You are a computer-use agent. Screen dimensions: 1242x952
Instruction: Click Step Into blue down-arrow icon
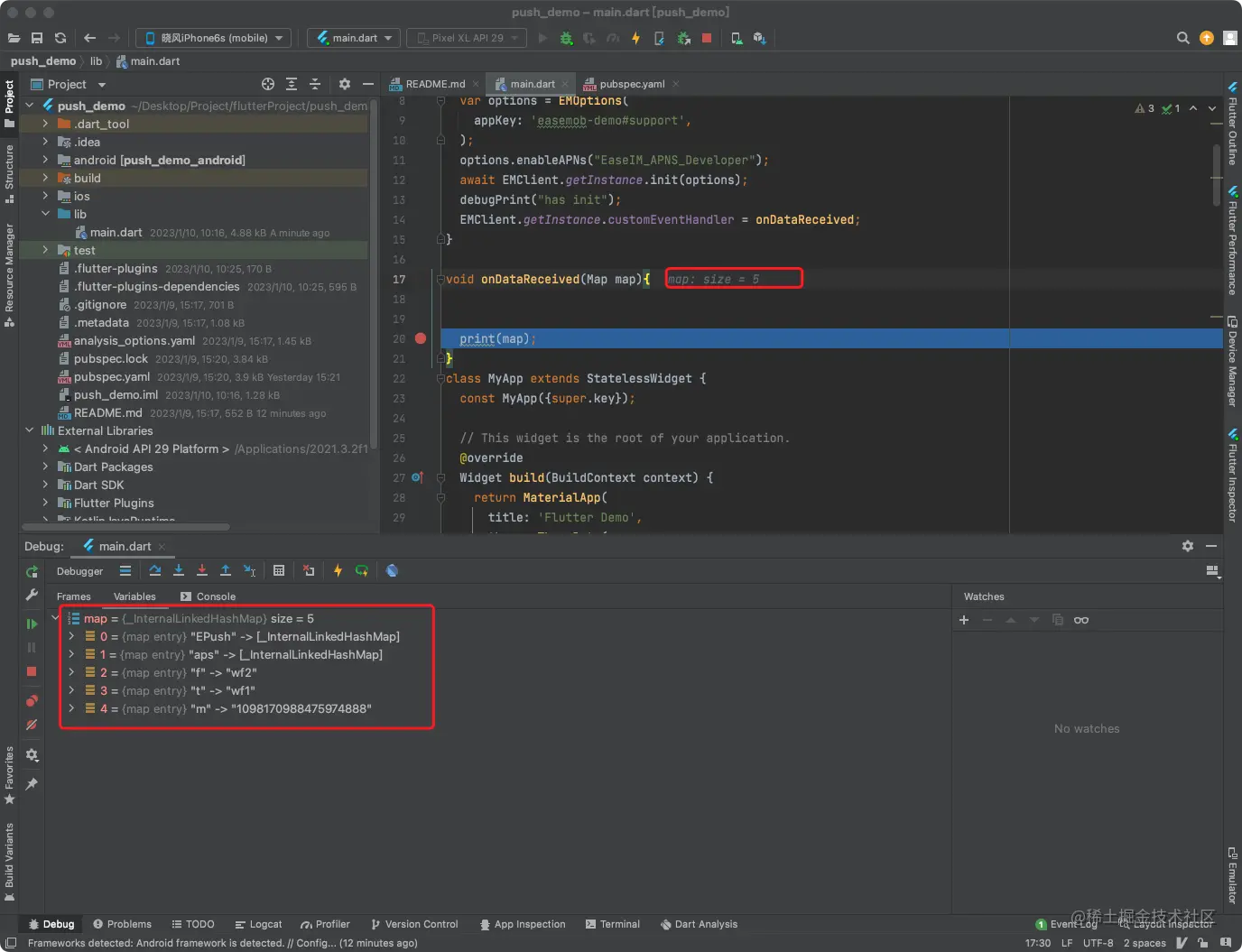pos(179,570)
